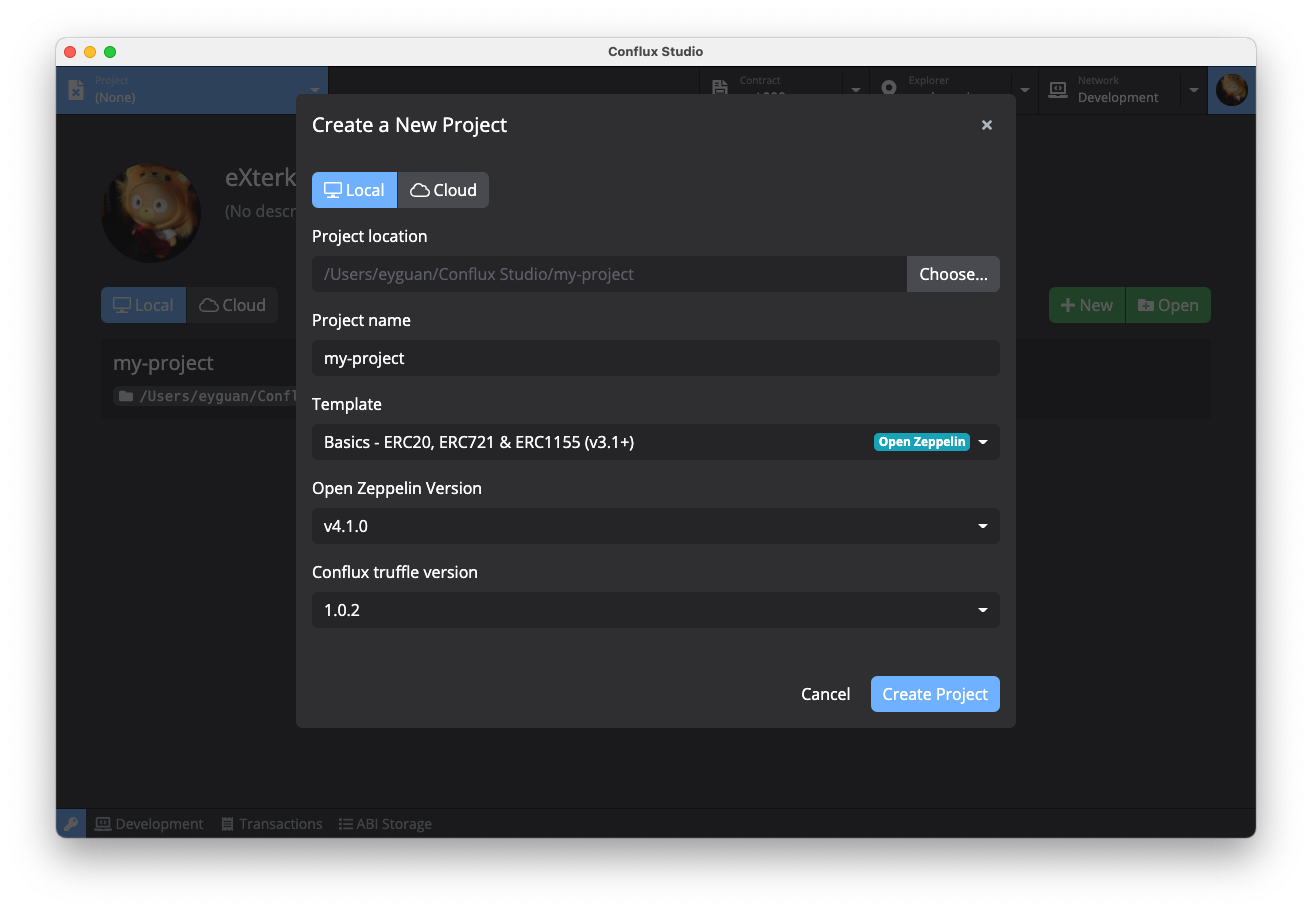
Task: Click the Choose... button
Action: click(953, 274)
